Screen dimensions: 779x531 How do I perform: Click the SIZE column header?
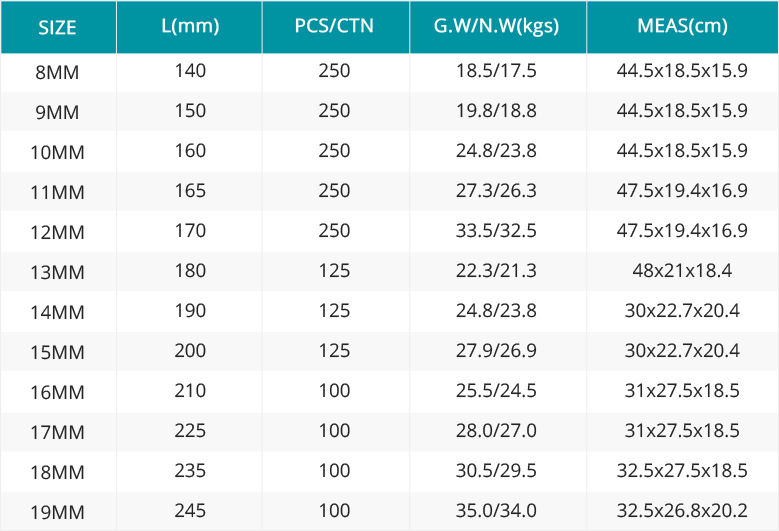click(x=58, y=27)
